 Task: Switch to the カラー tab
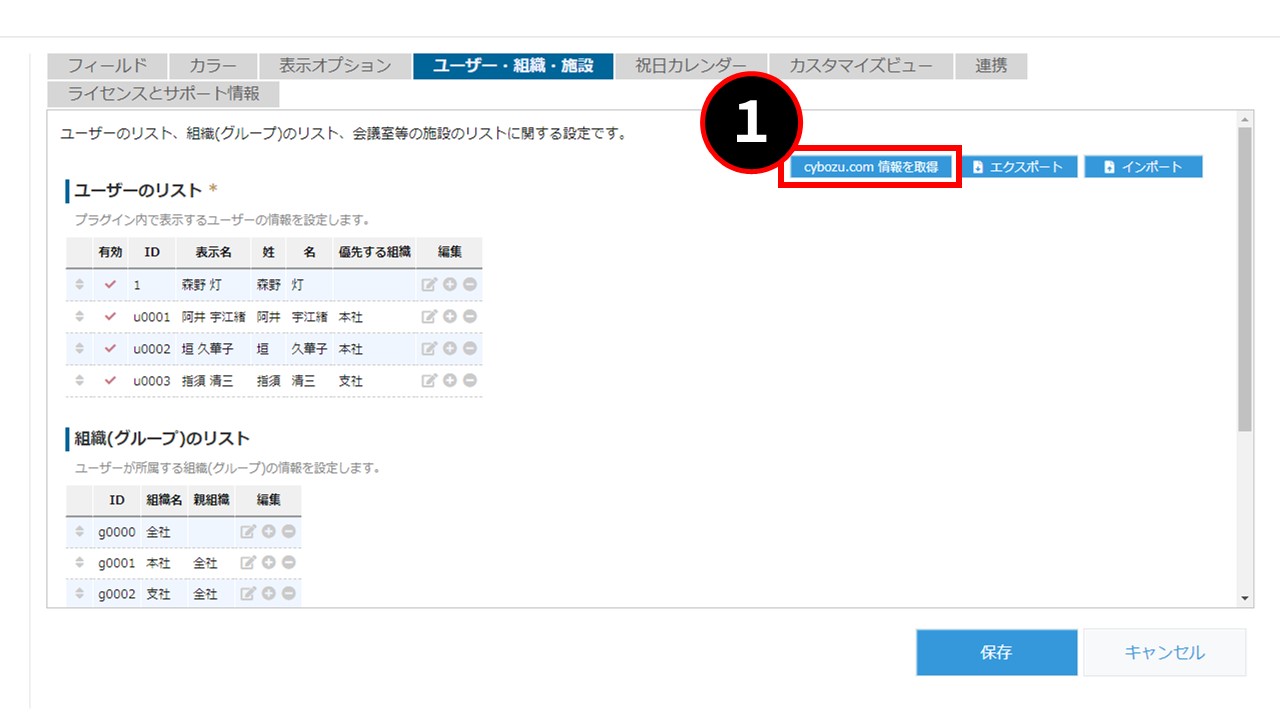coord(213,66)
